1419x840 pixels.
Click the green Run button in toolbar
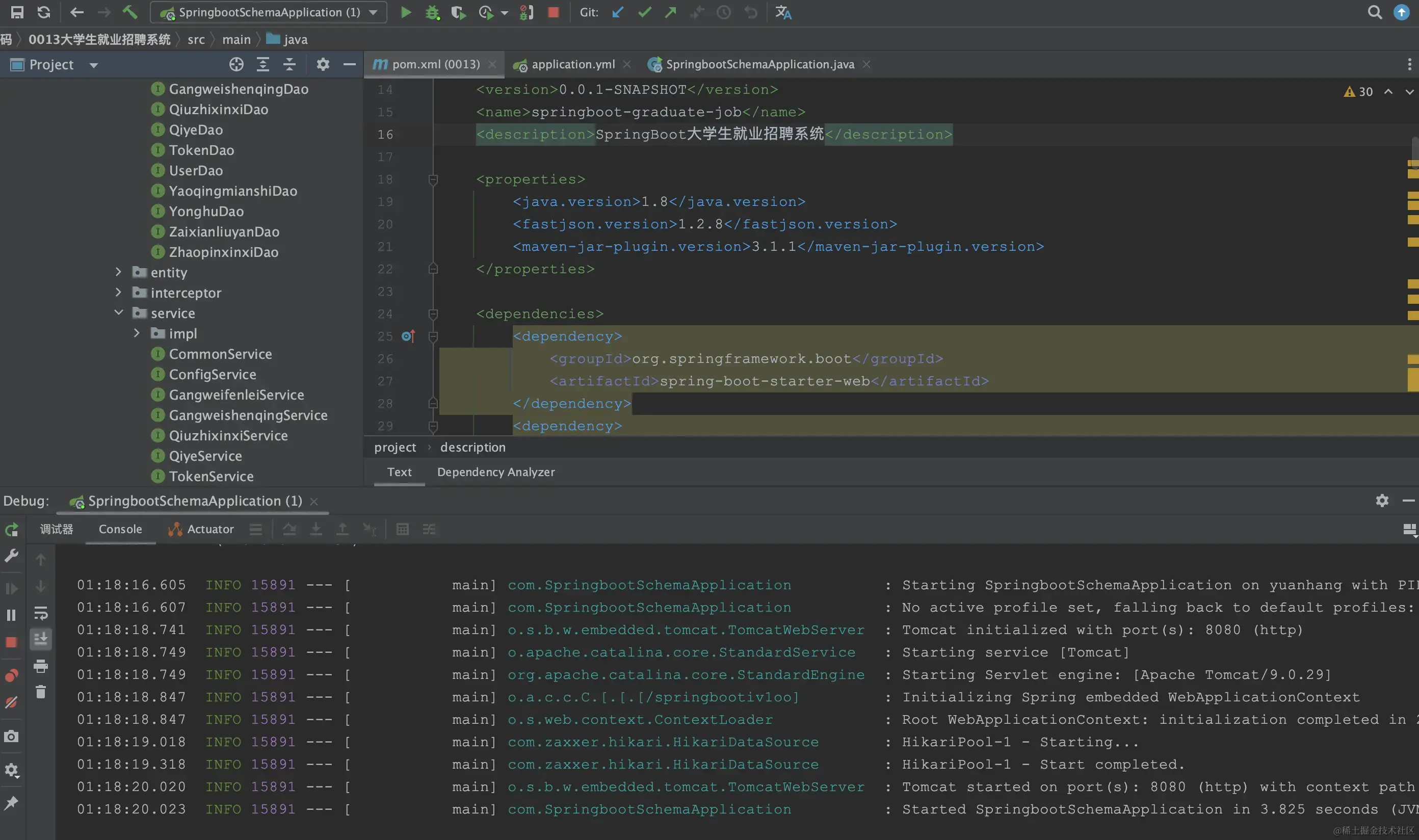[x=405, y=12]
